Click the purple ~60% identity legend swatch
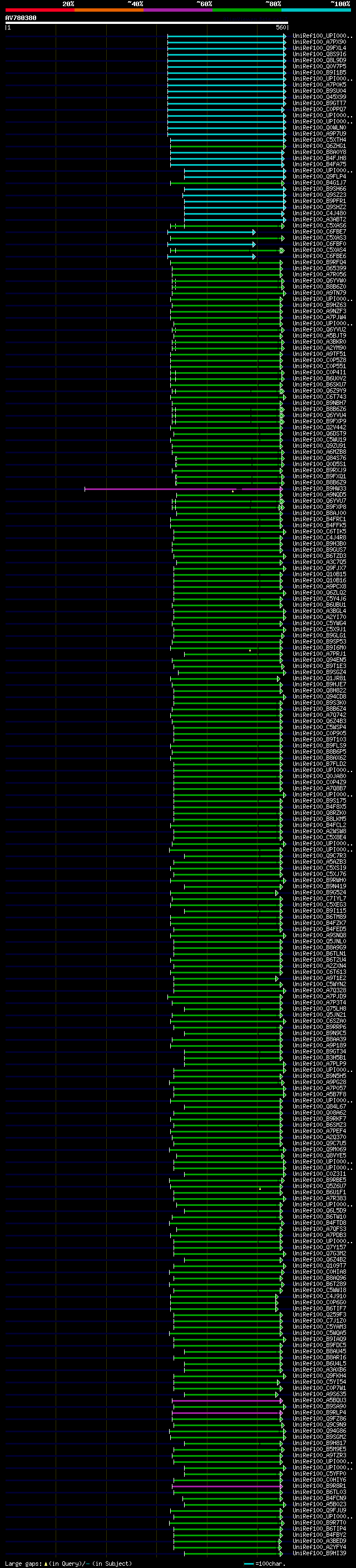 pyautogui.click(x=179, y=10)
